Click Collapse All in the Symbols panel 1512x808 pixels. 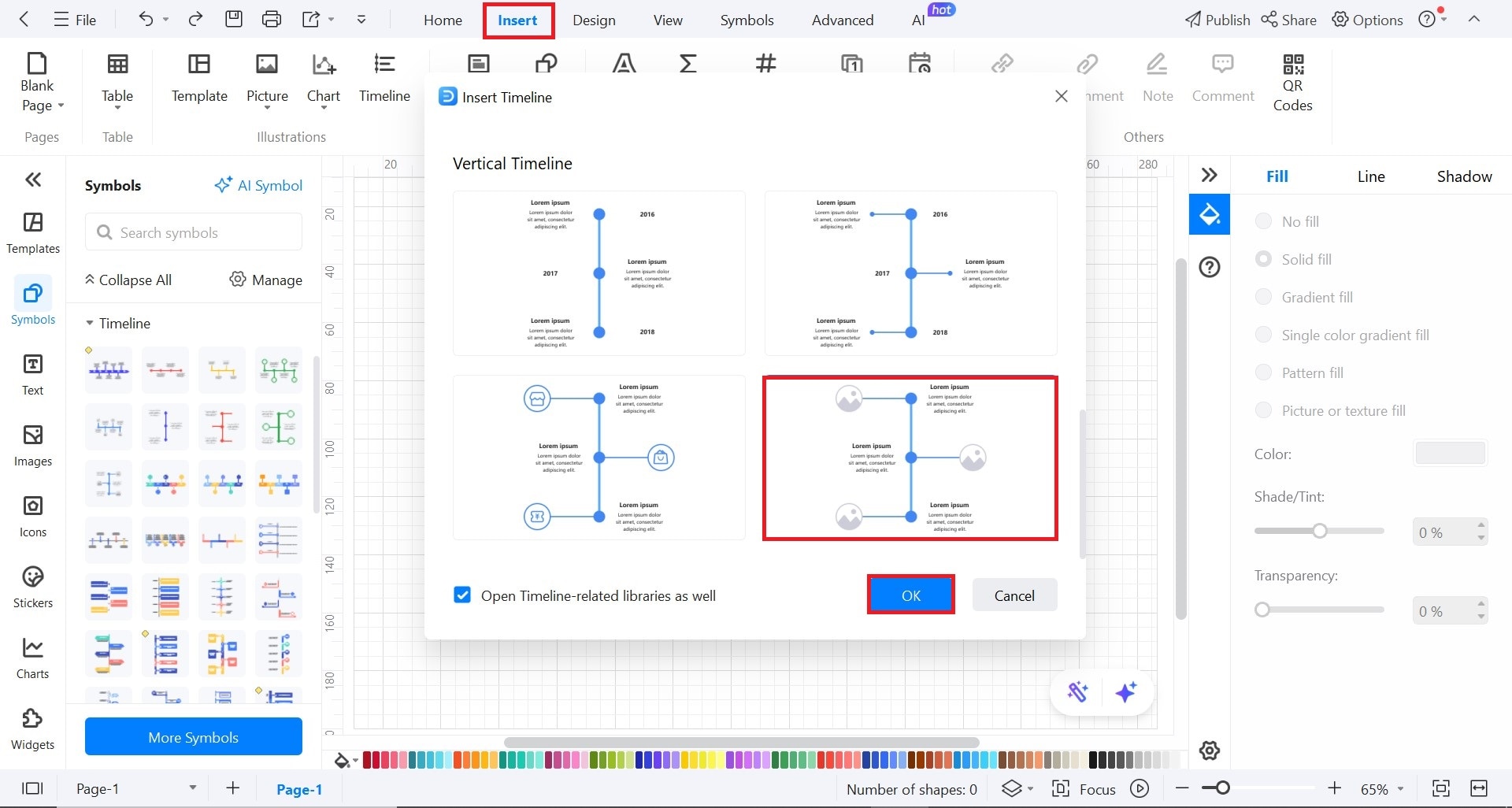point(128,280)
